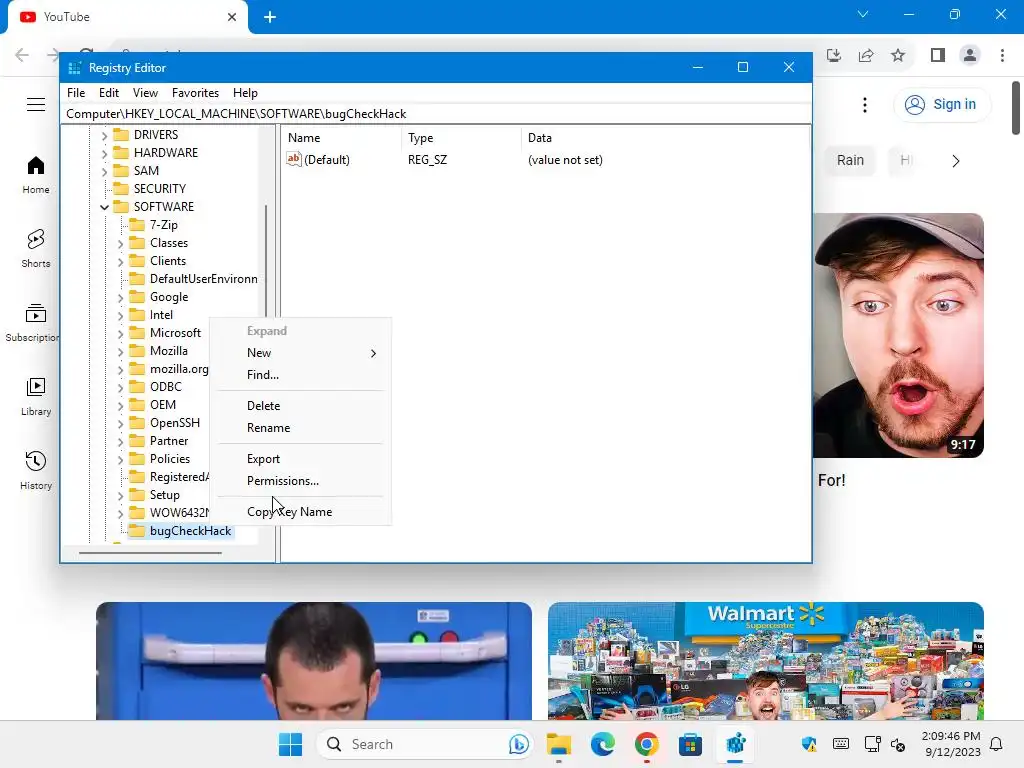The height and width of the screenshot is (768, 1024).
Task: Select the bugCheckHack registry key
Action: [x=190, y=531]
